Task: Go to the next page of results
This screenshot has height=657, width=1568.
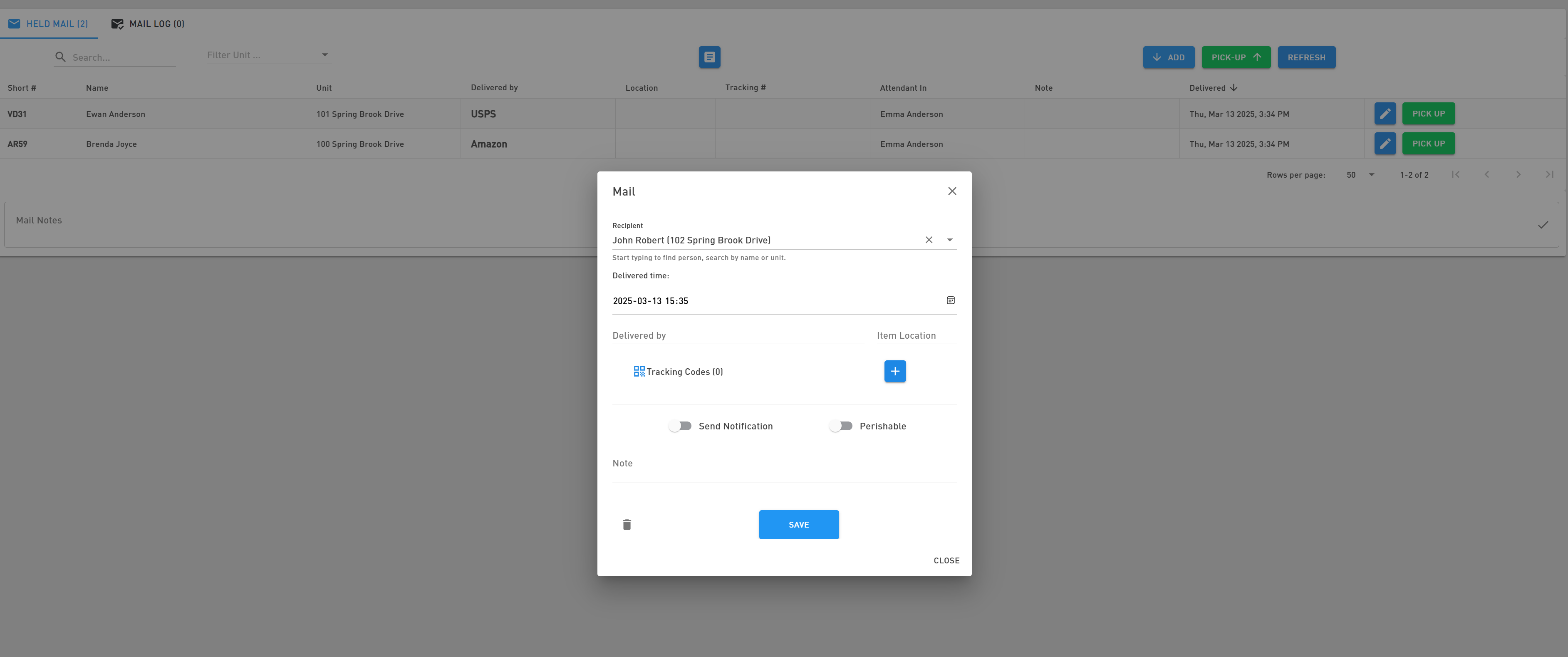Action: click(1518, 175)
